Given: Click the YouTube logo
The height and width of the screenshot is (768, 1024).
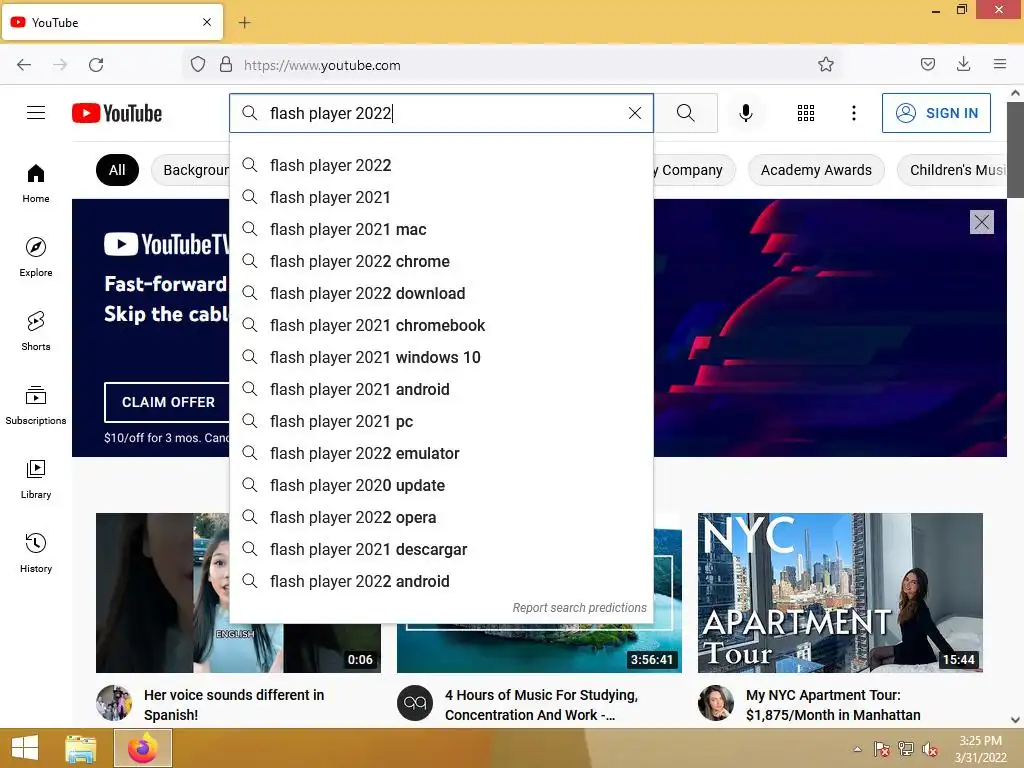Looking at the screenshot, I should pyautogui.click(x=117, y=113).
